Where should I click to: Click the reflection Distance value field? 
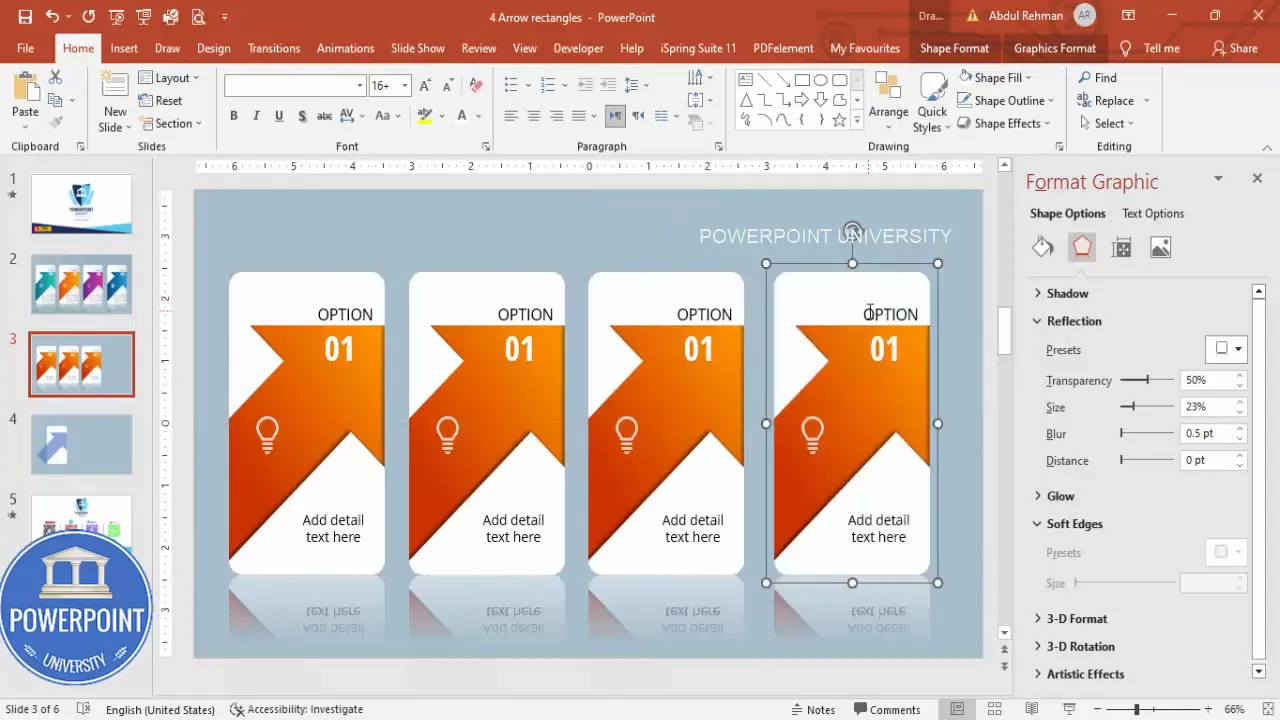1207,460
